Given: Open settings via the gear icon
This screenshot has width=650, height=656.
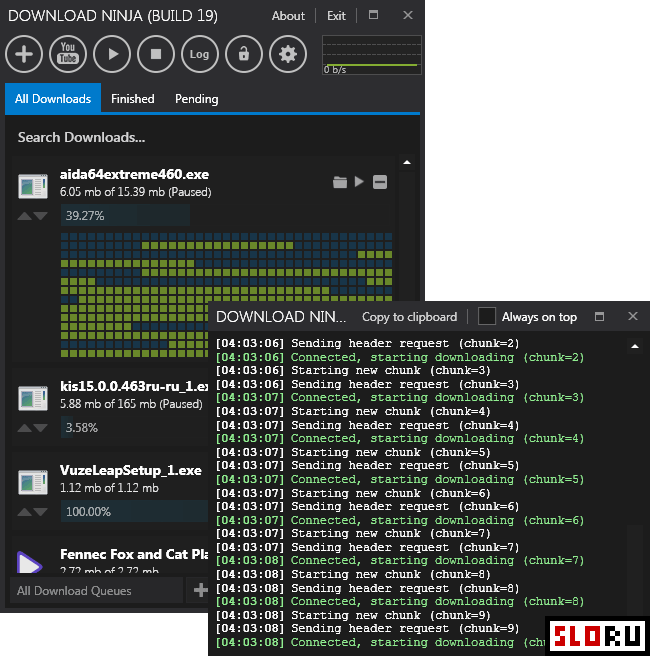Looking at the screenshot, I should coord(288,54).
